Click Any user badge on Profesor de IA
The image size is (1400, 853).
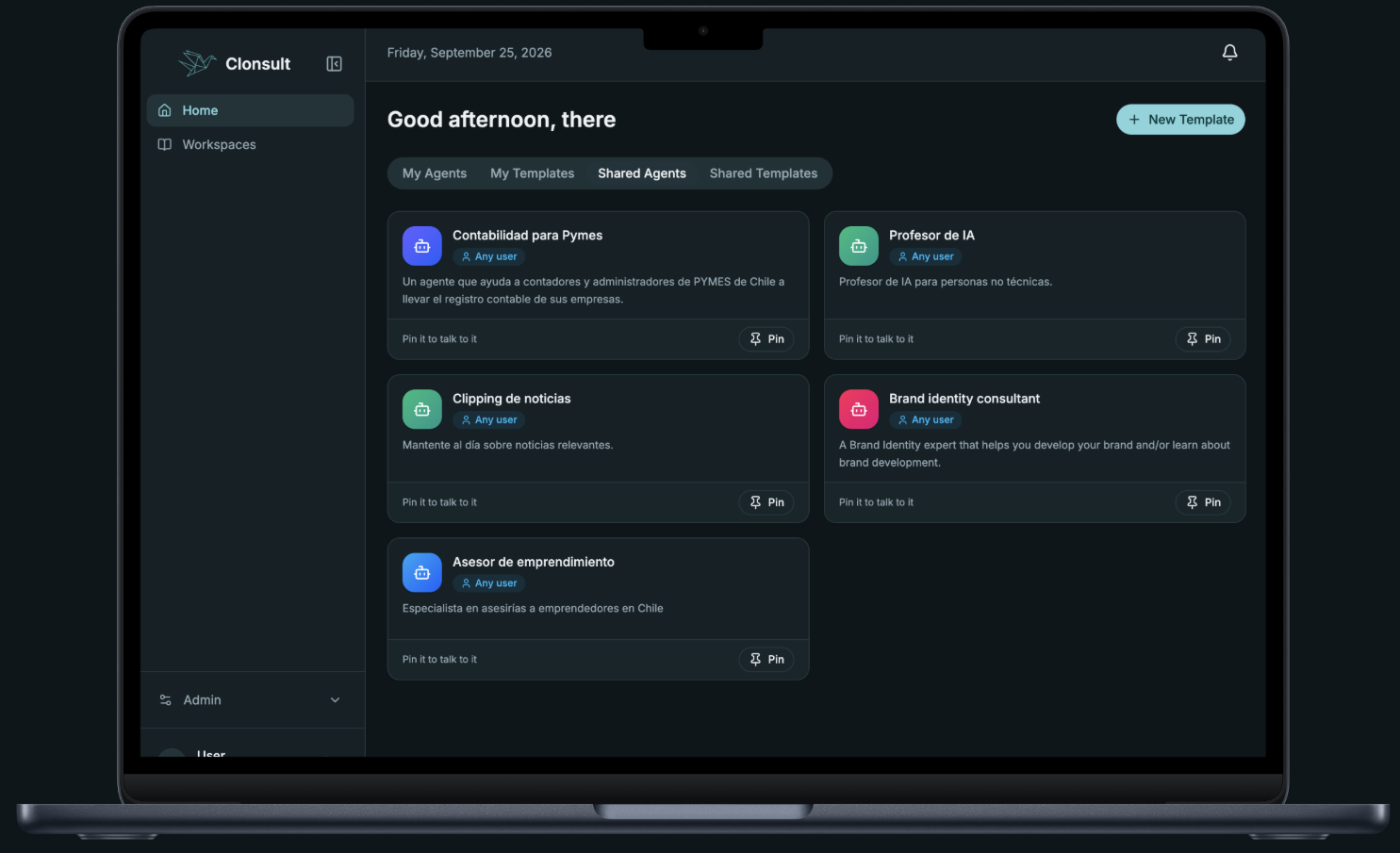(x=925, y=256)
